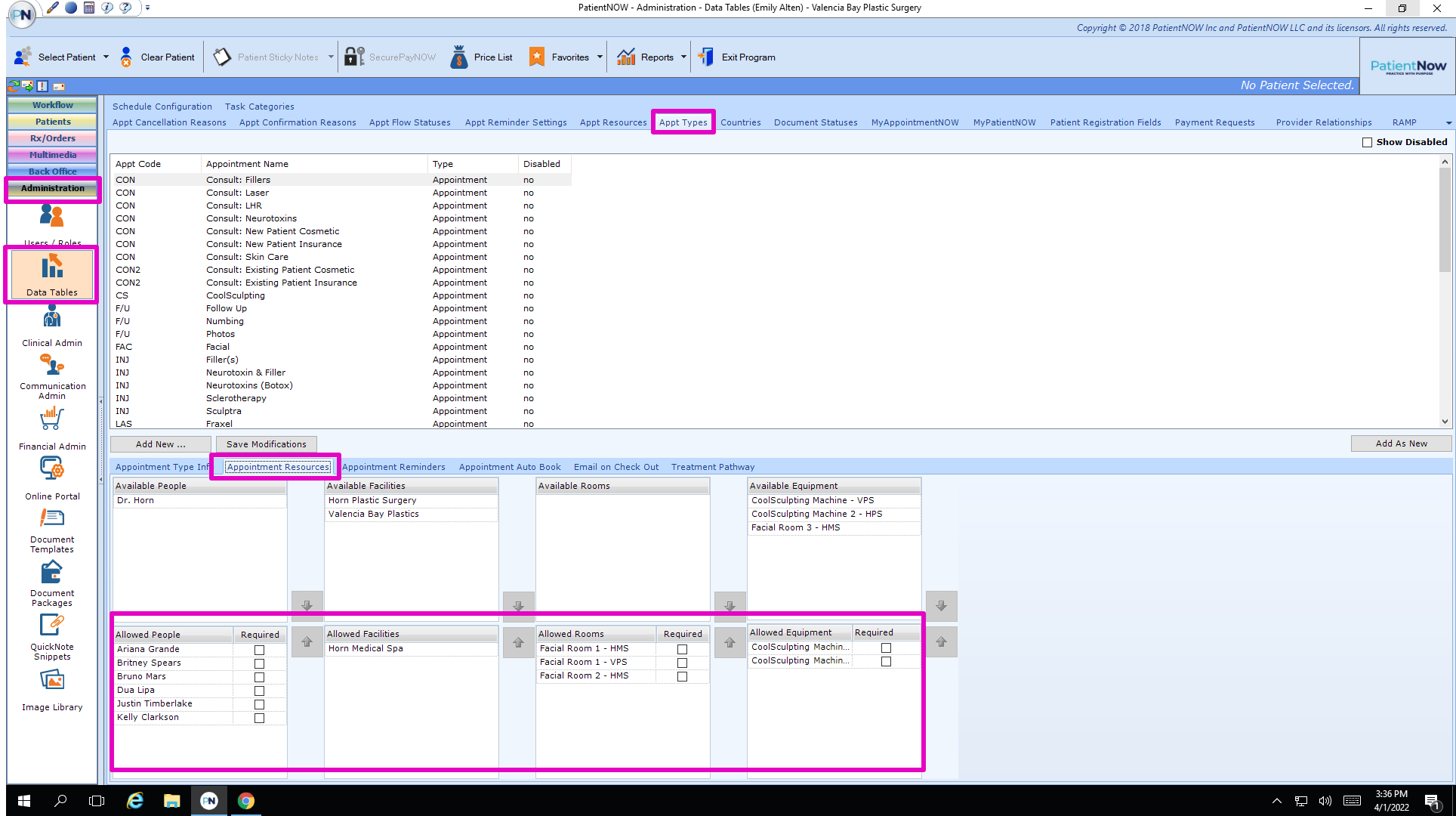Open the Image Library

[x=51, y=686]
